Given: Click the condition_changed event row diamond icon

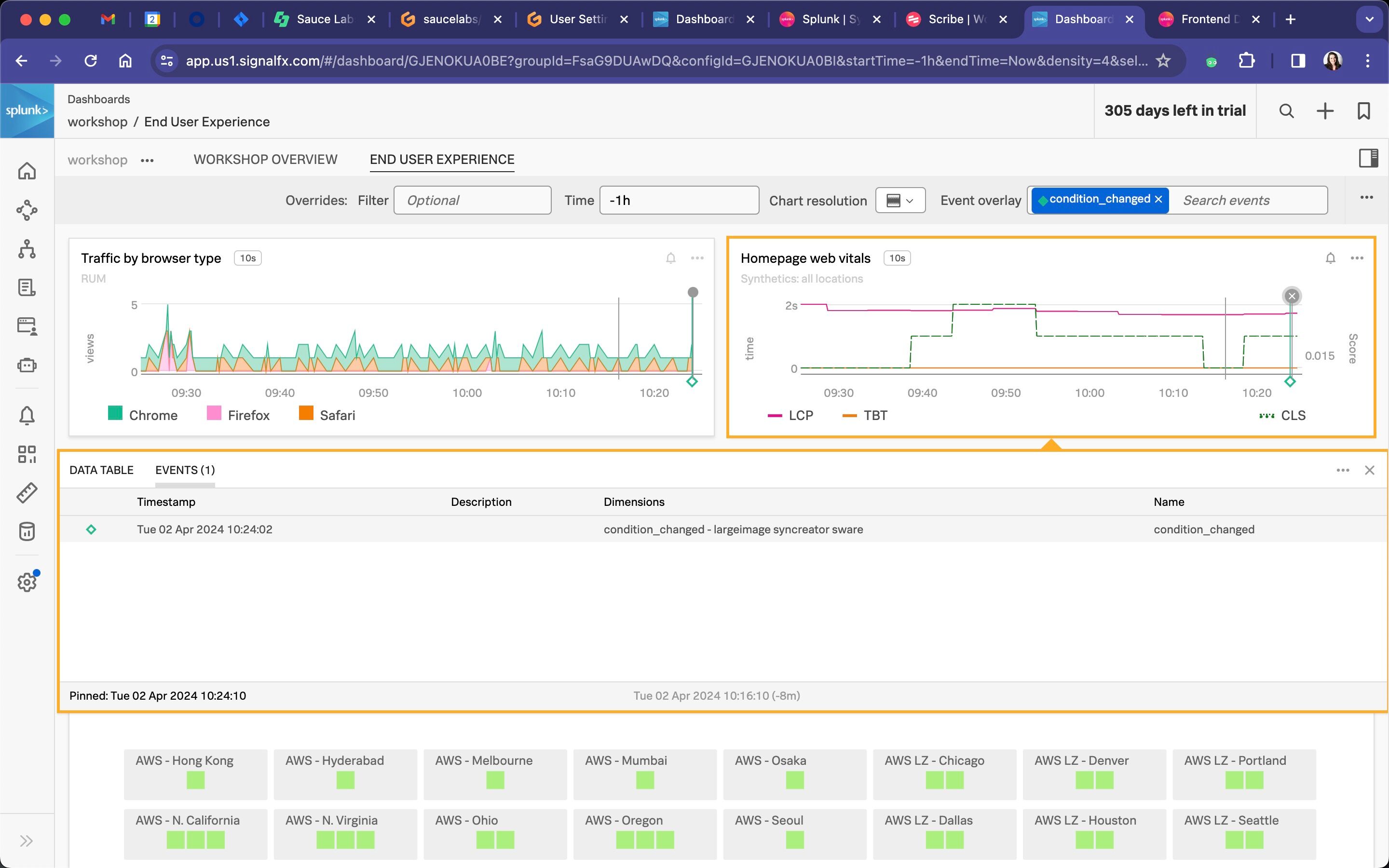Looking at the screenshot, I should 91,529.
